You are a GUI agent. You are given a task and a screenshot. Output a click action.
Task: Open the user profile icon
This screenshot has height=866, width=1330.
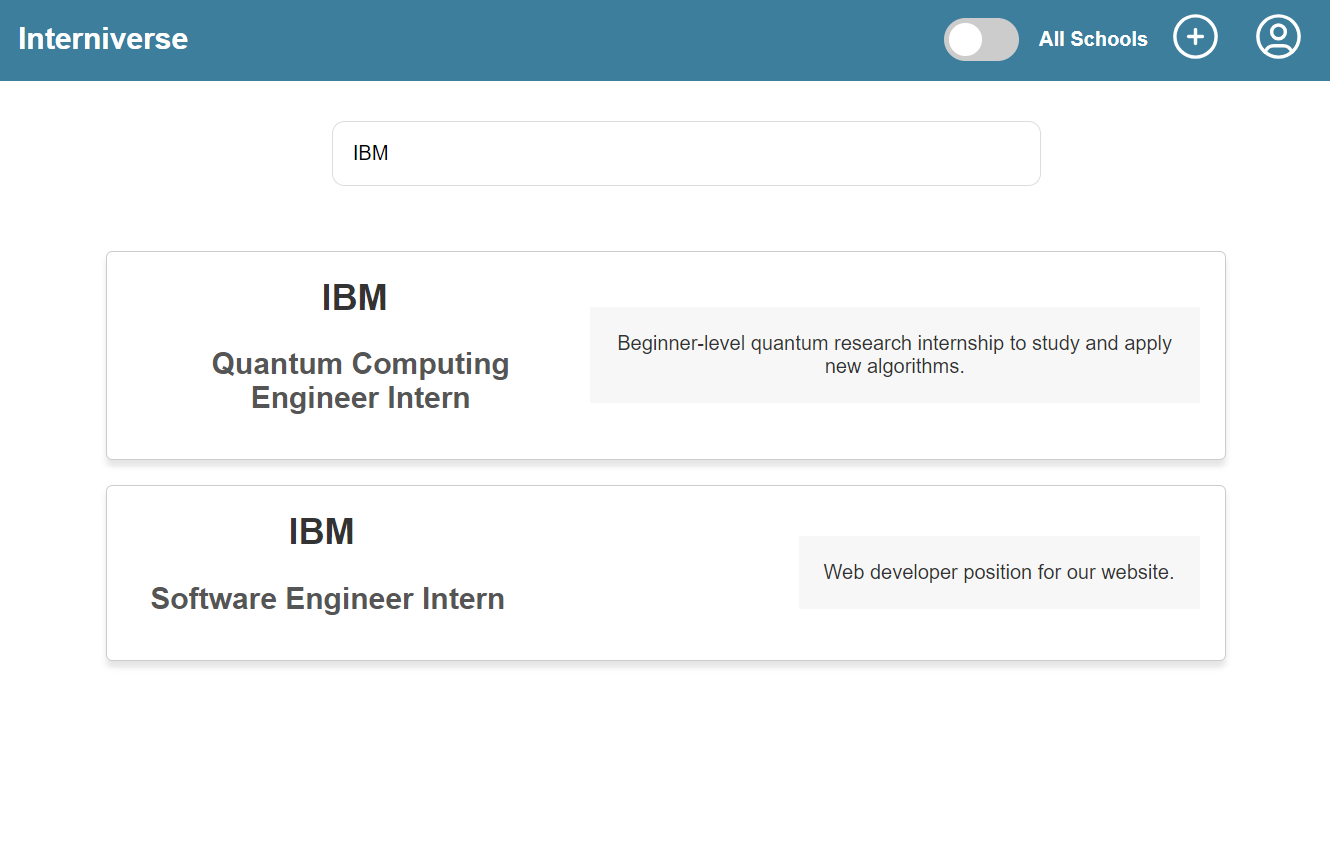tap(1278, 38)
